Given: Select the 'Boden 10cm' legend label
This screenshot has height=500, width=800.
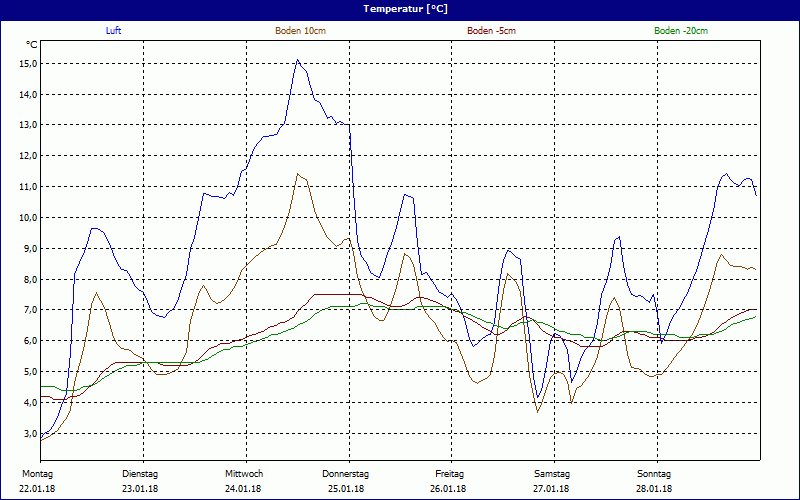Looking at the screenshot, I should pos(301,31).
